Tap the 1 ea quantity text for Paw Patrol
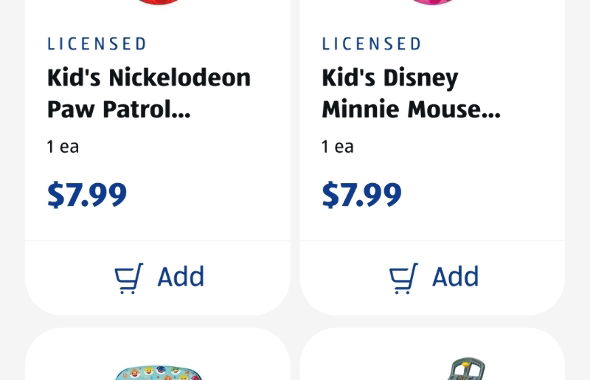Screen dimensions: 590x380 coord(63,146)
